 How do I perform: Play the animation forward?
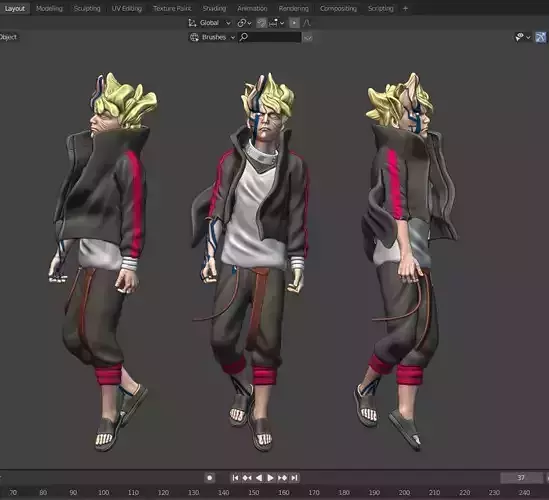point(270,478)
